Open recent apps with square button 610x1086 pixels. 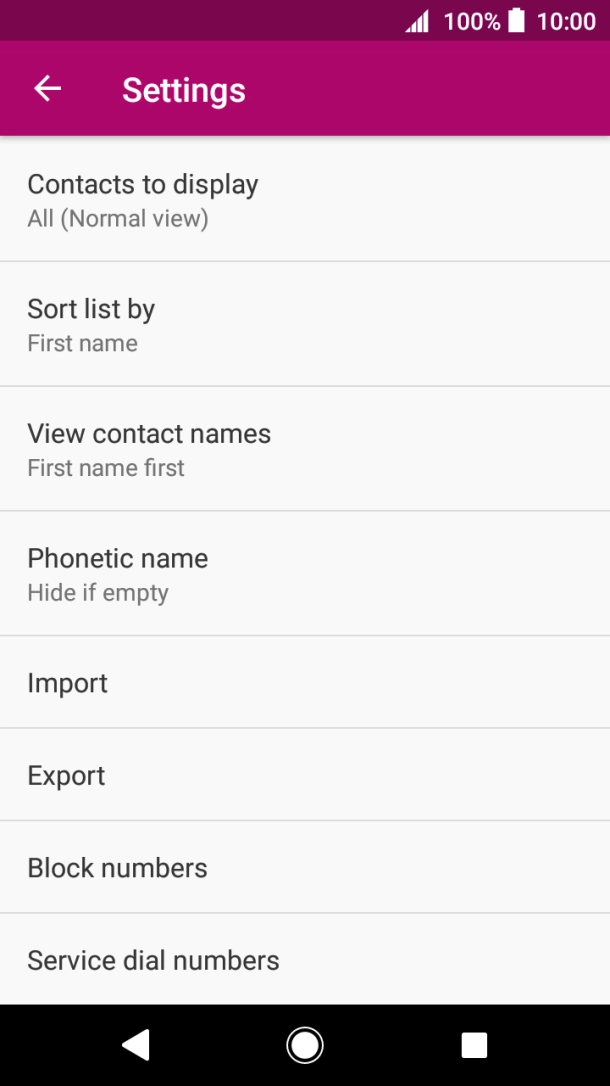pos(474,1045)
